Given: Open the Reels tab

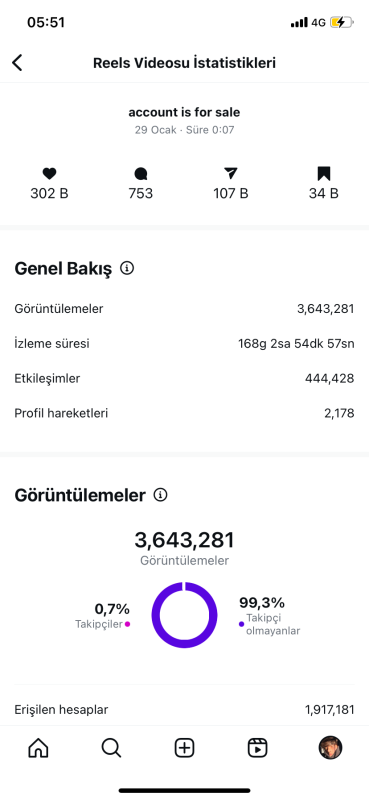Looking at the screenshot, I should click(x=257, y=748).
